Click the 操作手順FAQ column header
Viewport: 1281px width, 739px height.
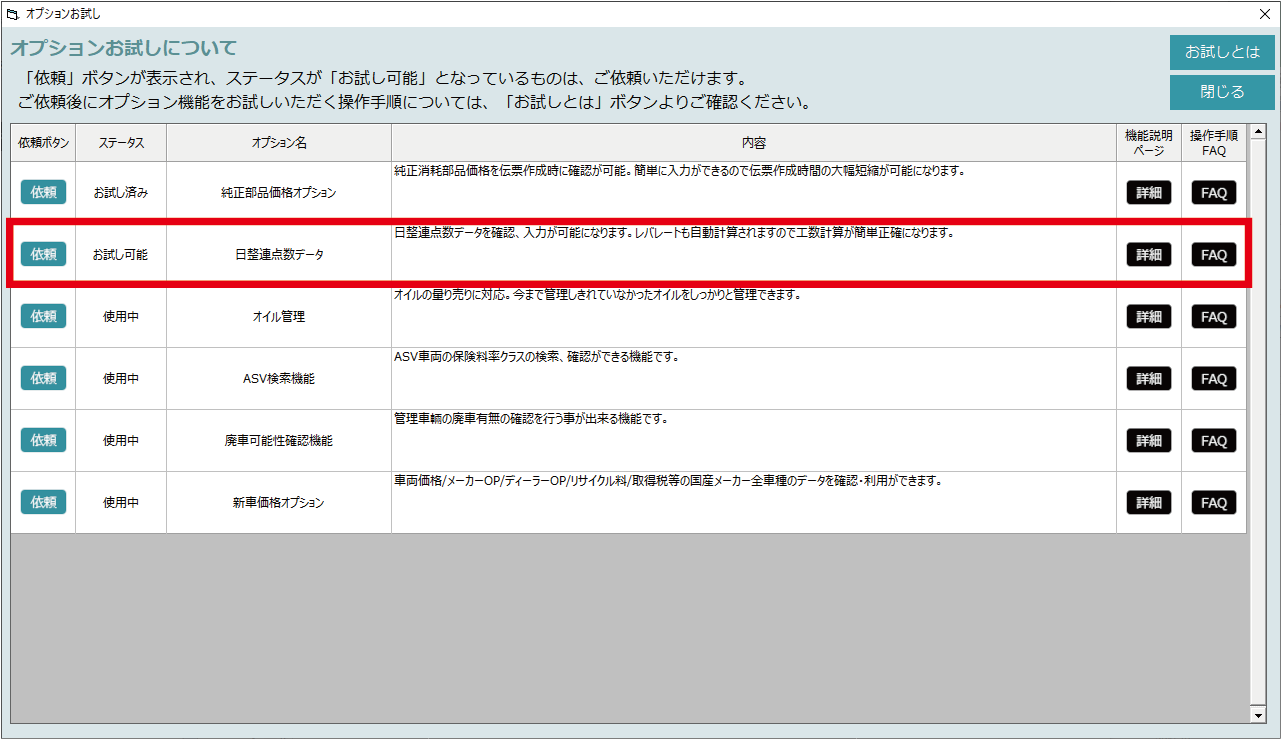click(x=1214, y=143)
